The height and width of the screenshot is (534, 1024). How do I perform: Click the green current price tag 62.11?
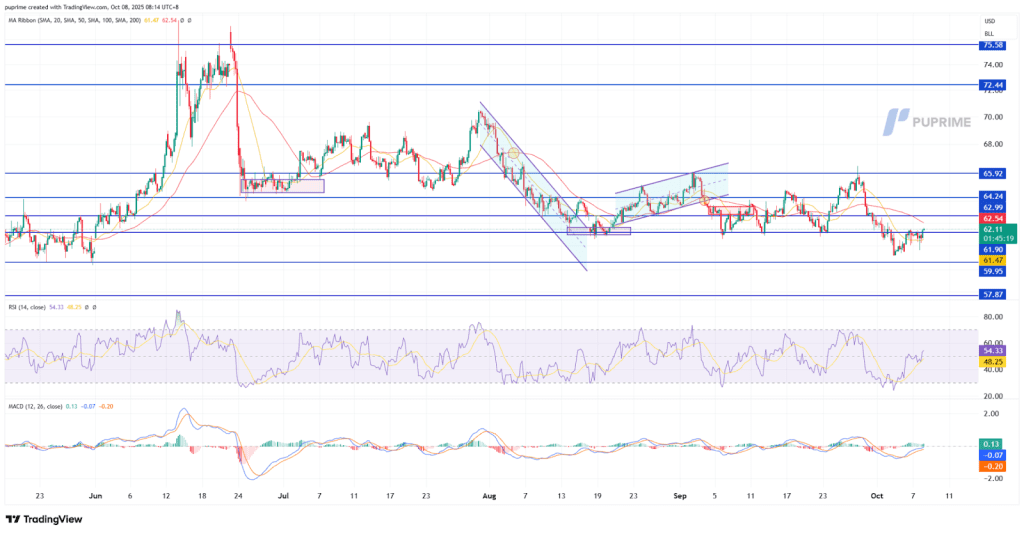pos(994,229)
